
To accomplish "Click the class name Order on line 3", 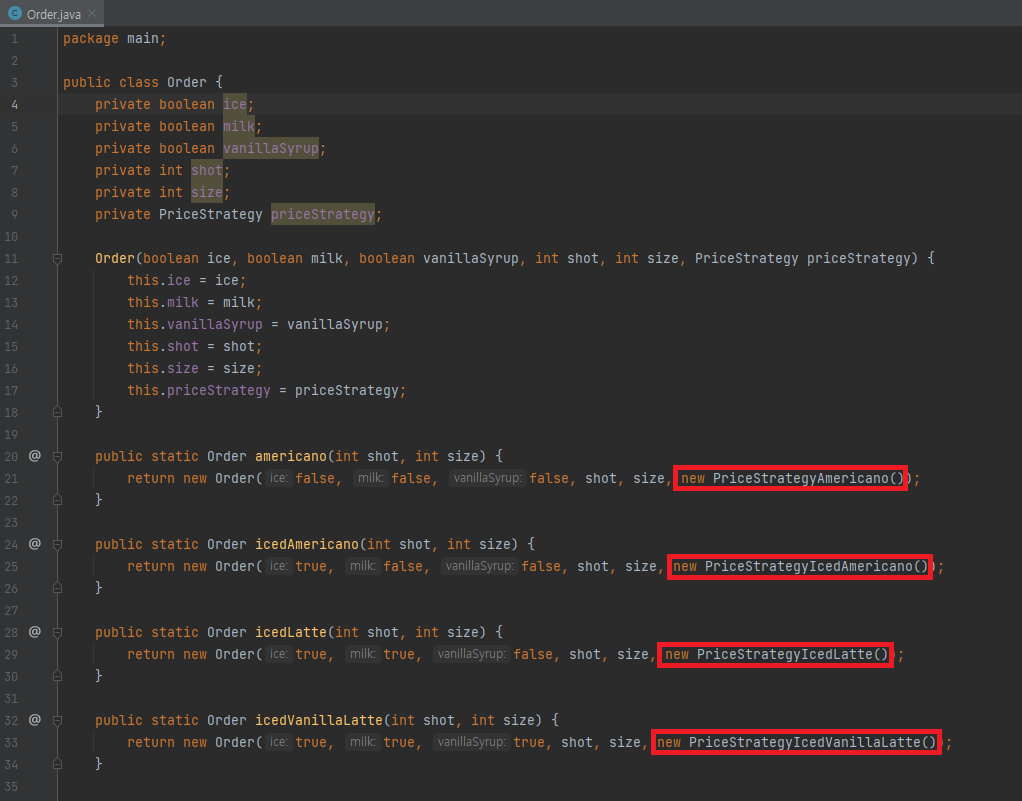I will click(x=186, y=82).
